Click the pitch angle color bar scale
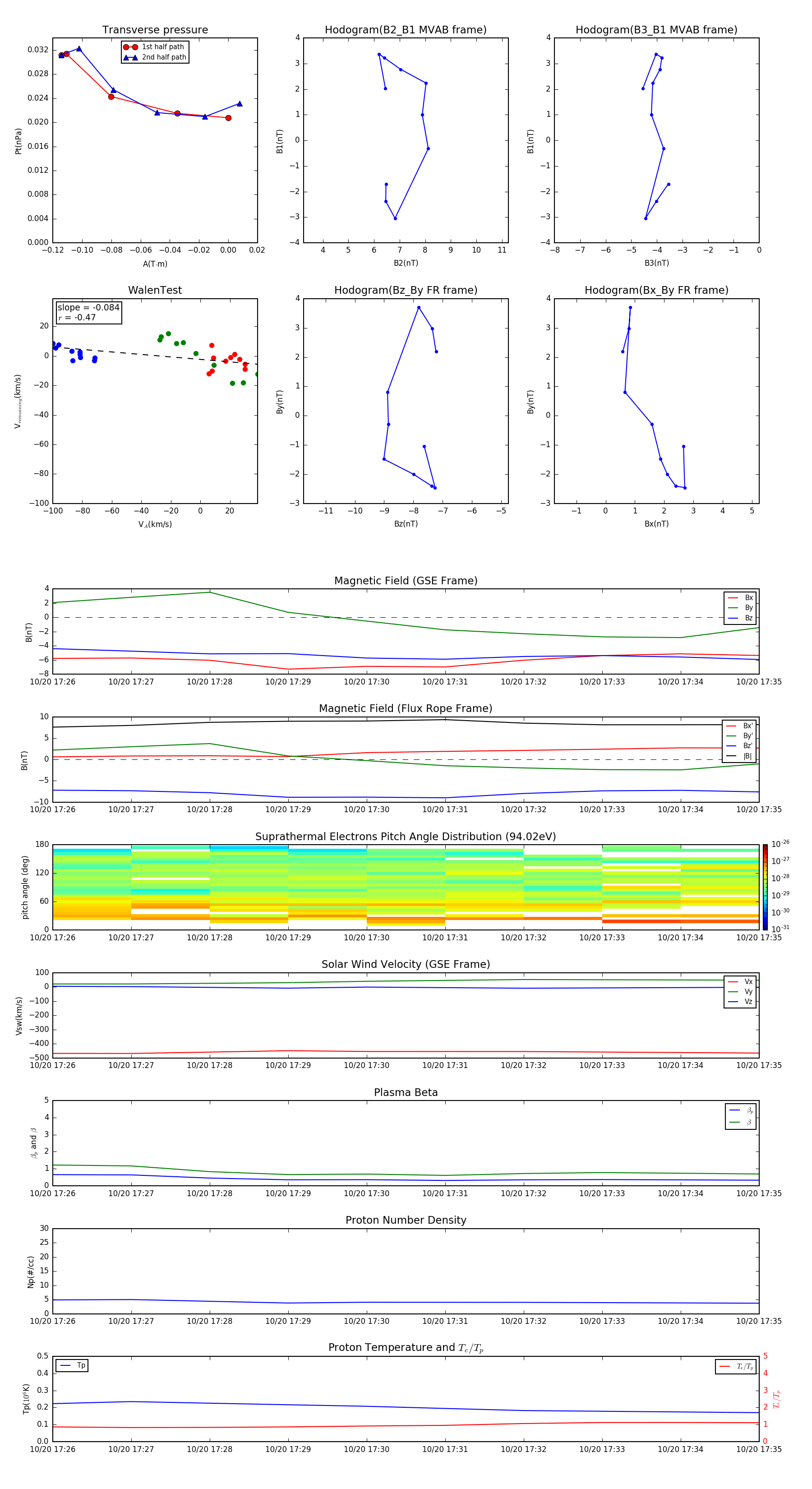The height and width of the screenshot is (1489, 812). click(x=765, y=887)
